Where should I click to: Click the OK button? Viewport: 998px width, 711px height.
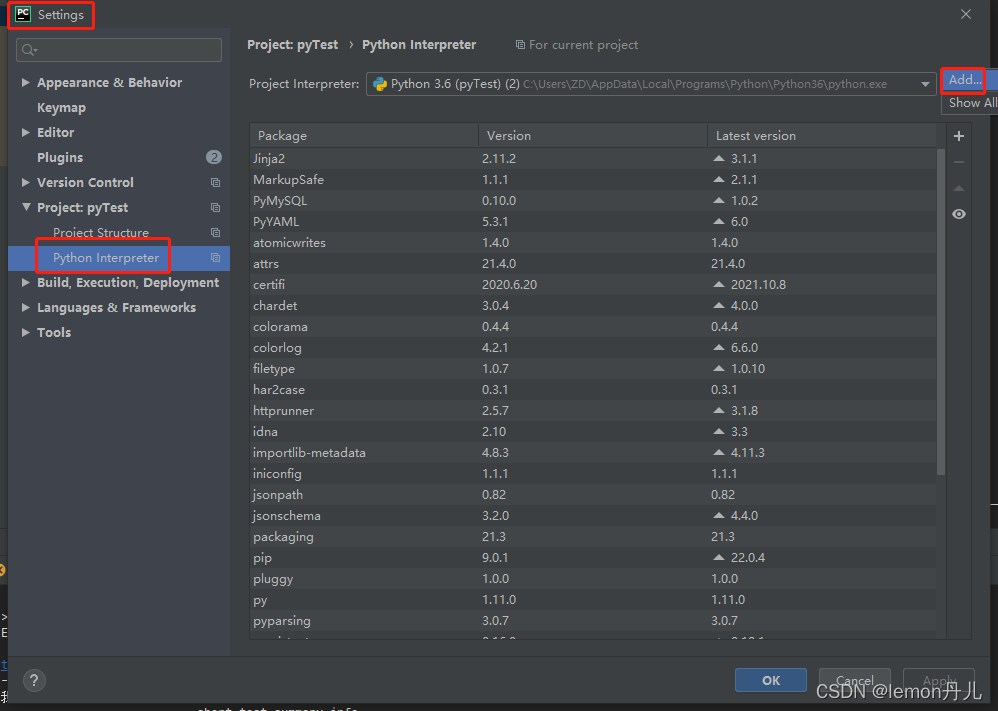point(771,680)
